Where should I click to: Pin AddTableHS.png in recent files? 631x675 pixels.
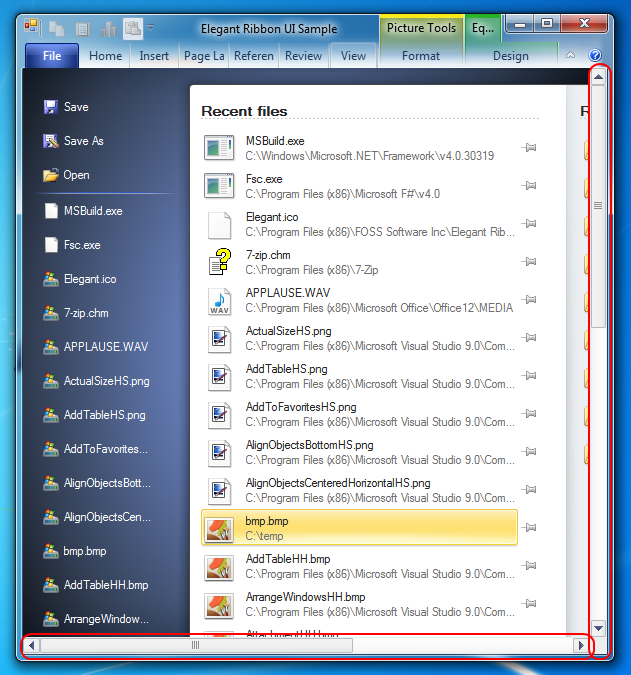[x=529, y=375]
